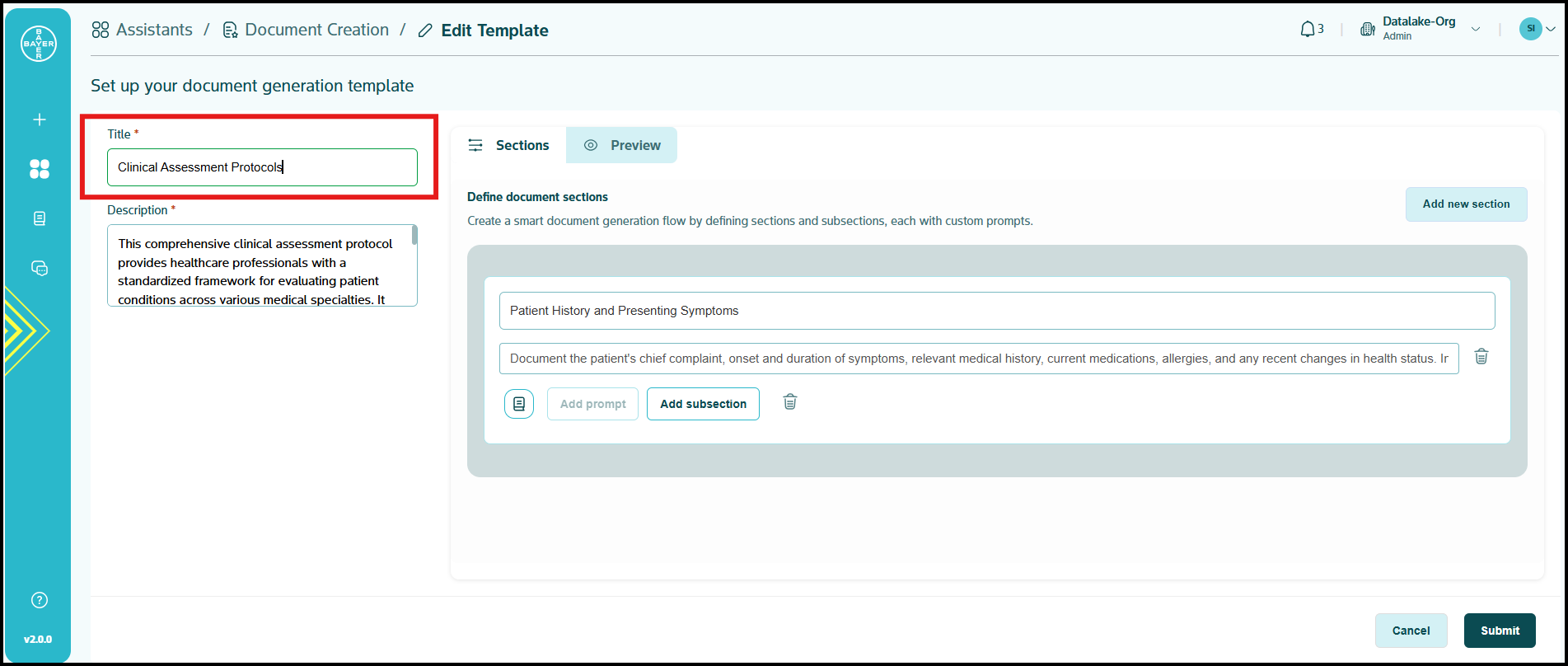Click the Add subsection button
The width and height of the screenshot is (1568, 666).
point(703,404)
